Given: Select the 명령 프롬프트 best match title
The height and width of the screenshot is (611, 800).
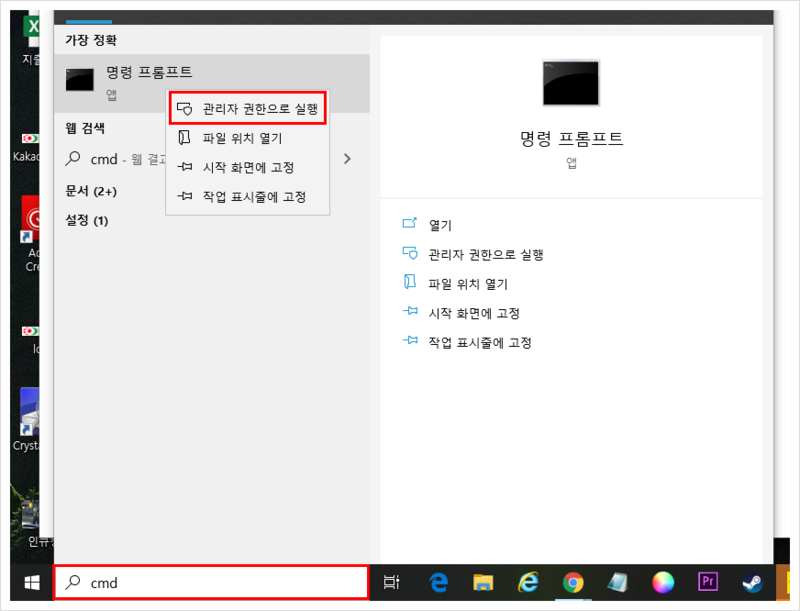Looking at the screenshot, I should point(149,72).
